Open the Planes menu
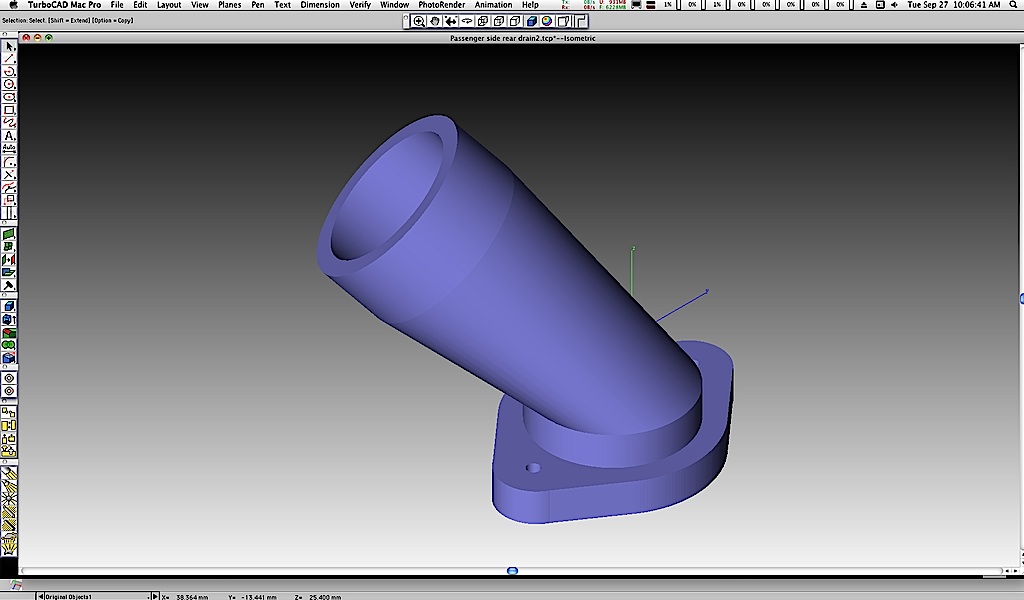Screen dimensions: 1024x600 coord(230,5)
